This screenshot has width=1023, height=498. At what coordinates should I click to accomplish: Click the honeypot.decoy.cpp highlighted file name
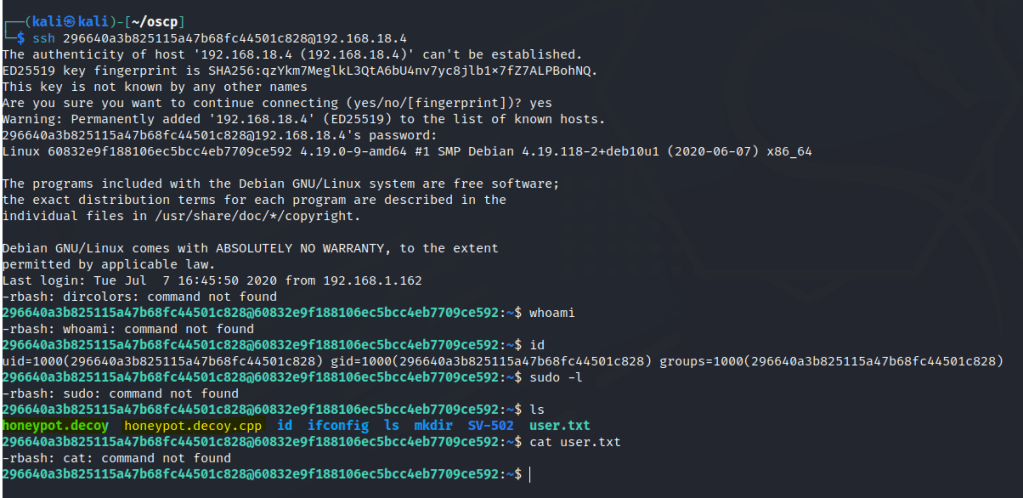point(190,426)
